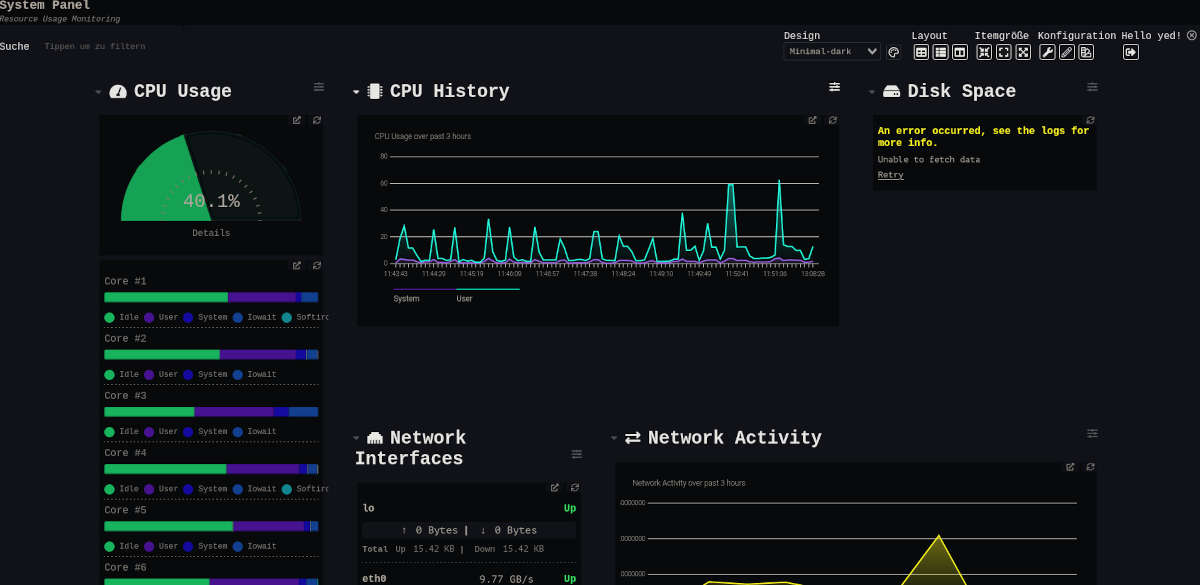
Task: Open CPU gauge widget in fullscreen
Action: (x=297, y=120)
